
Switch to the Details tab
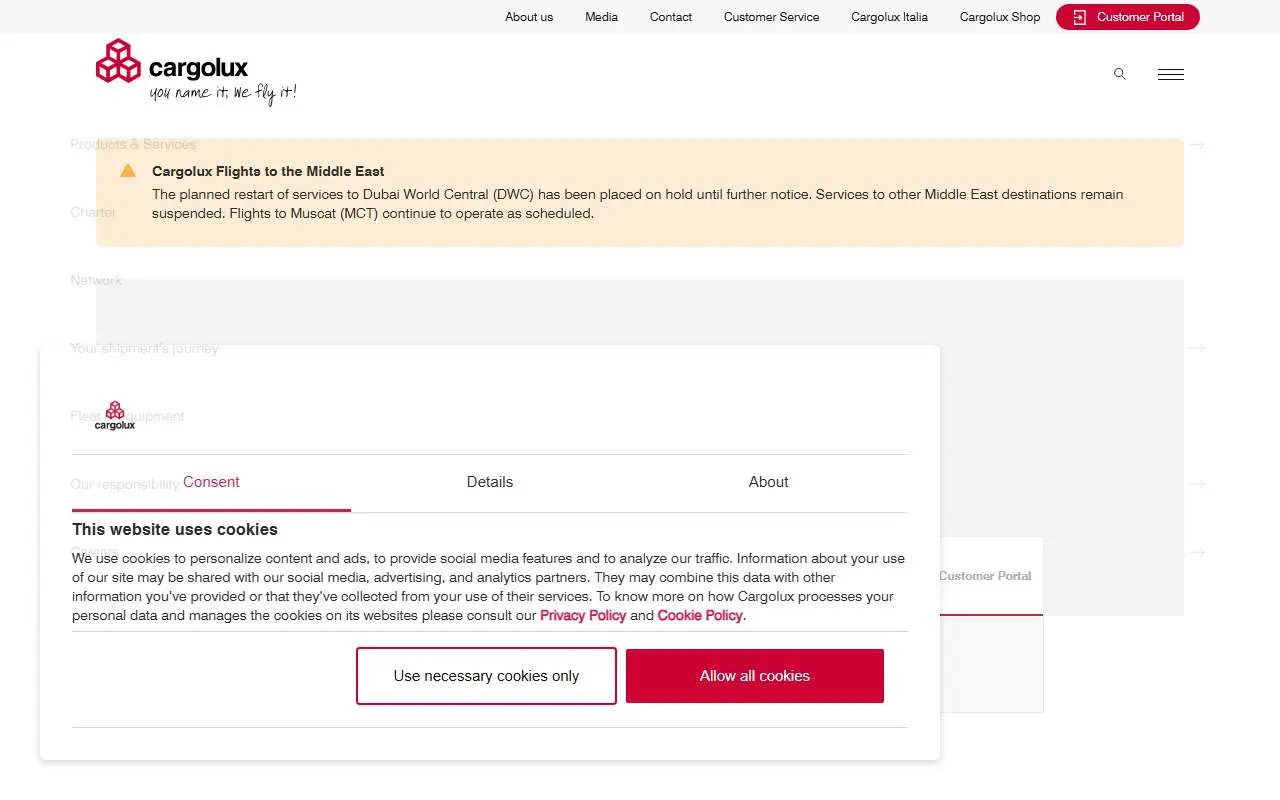[x=490, y=482]
